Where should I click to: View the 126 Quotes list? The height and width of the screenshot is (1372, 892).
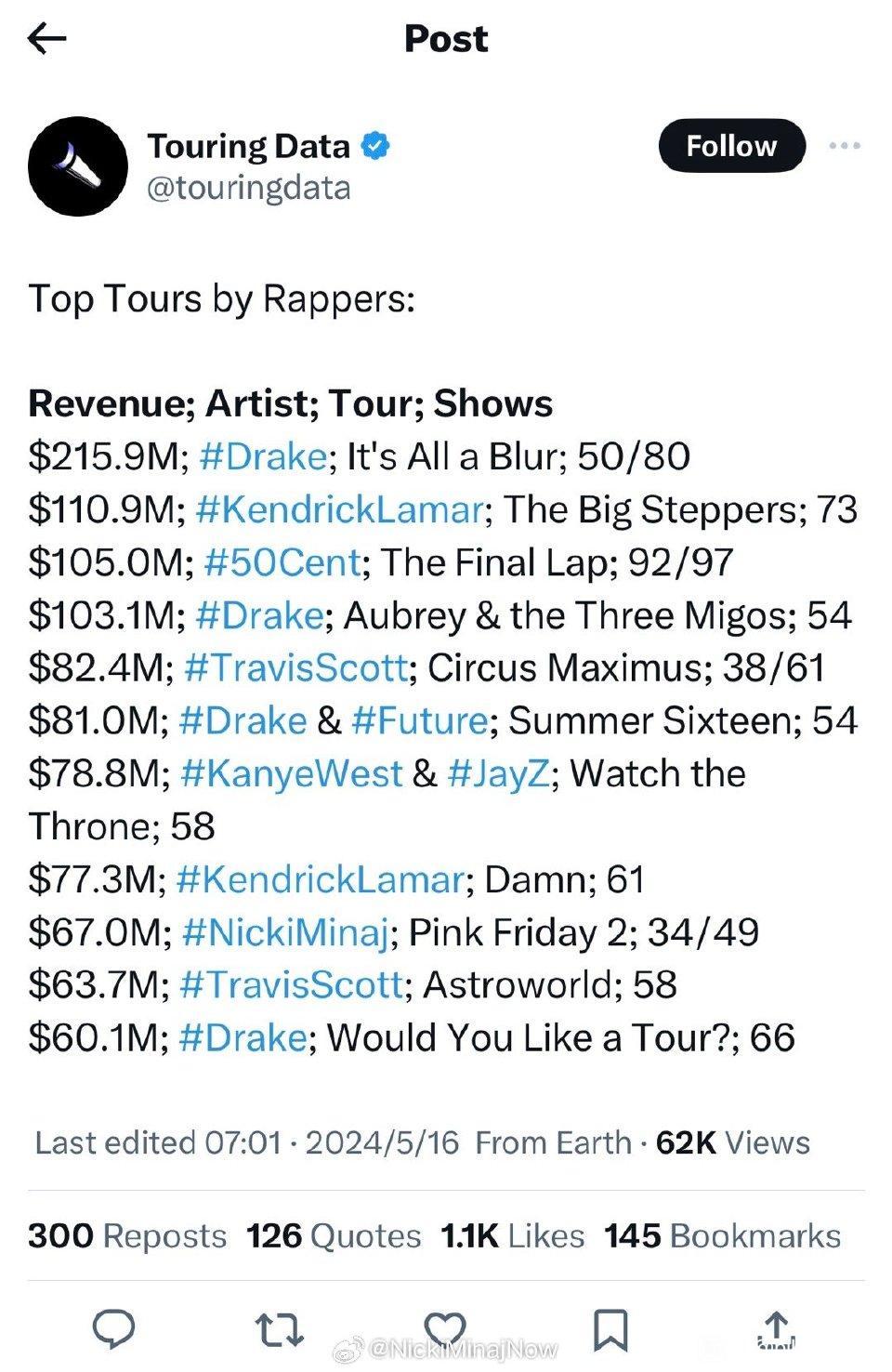(334, 1236)
